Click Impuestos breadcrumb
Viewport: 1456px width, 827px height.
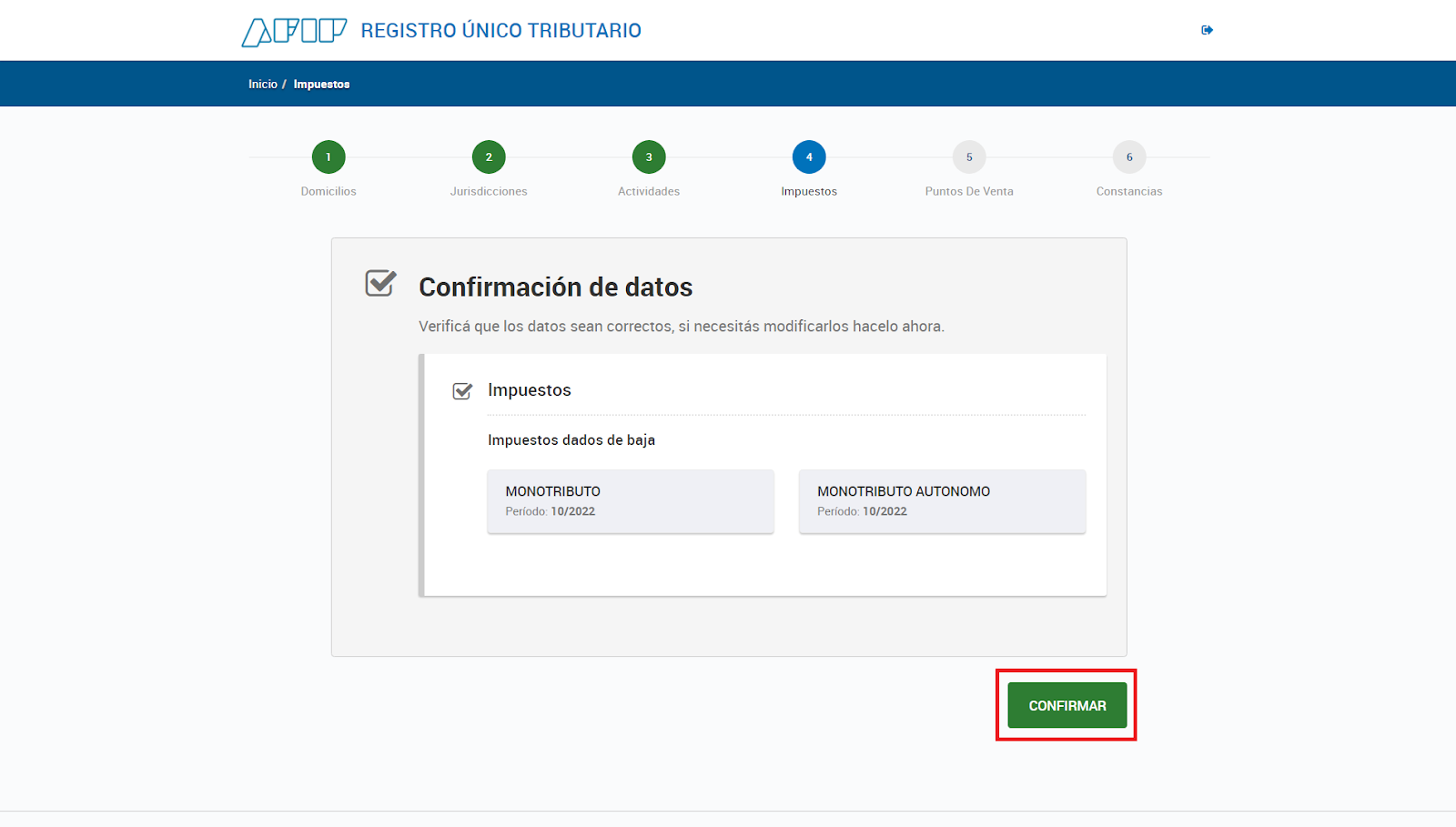pyautogui.click(x=321, y=84)
